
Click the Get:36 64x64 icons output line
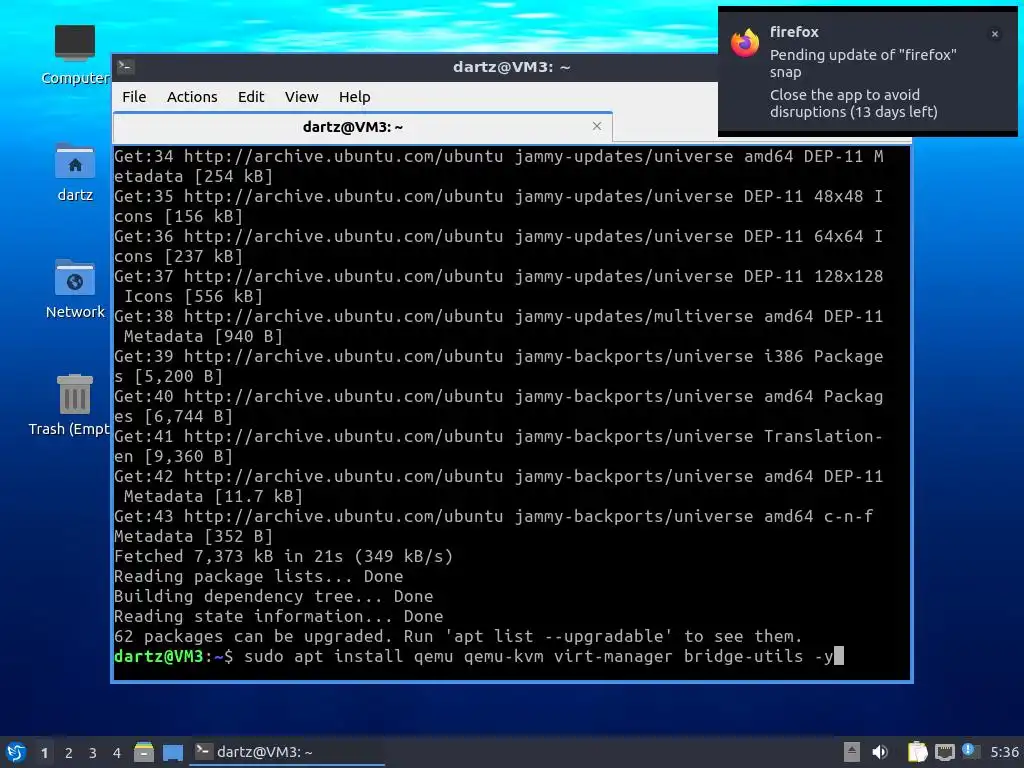pos(499,246)
